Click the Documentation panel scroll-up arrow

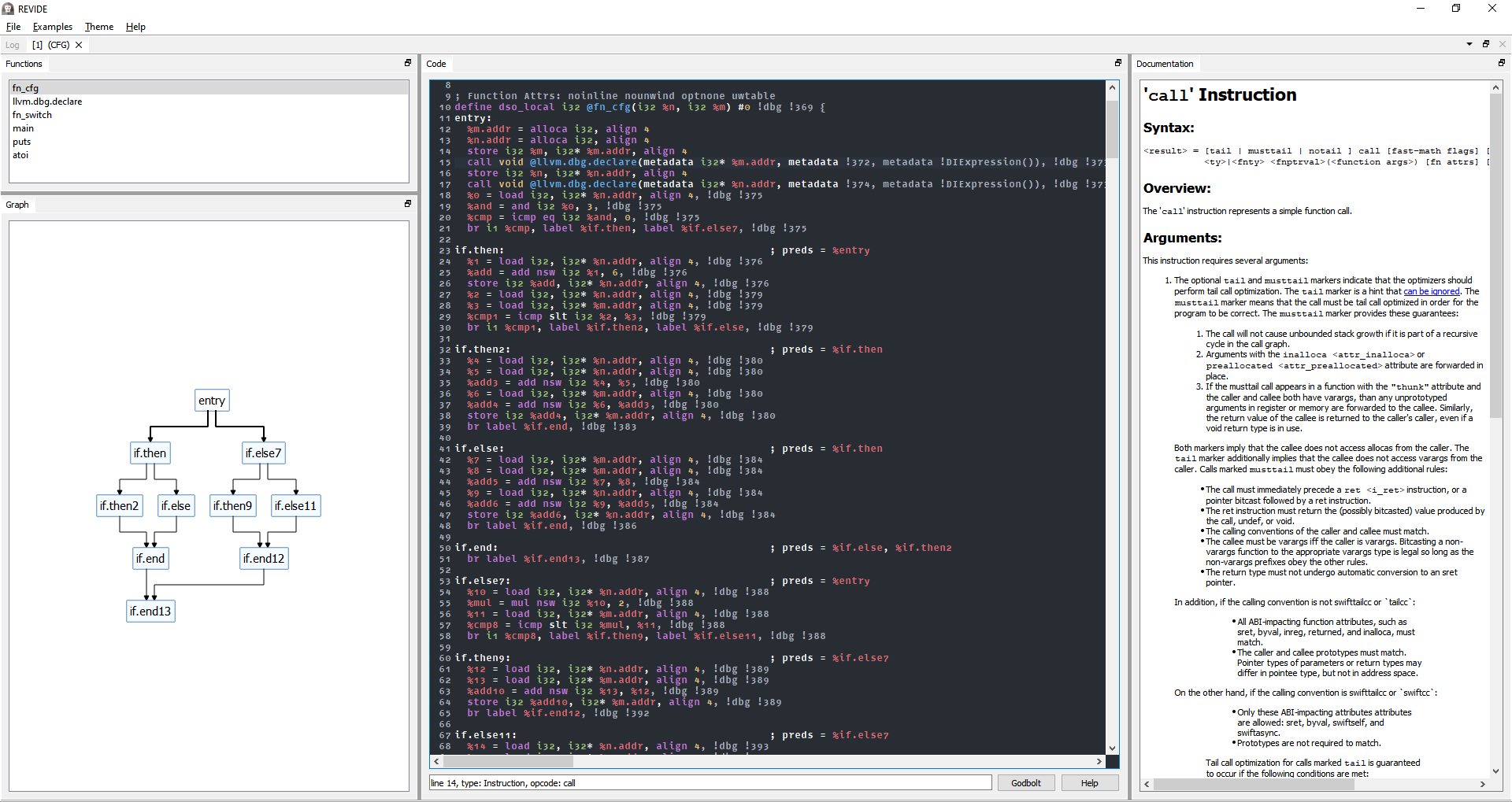click(1496, 87)
